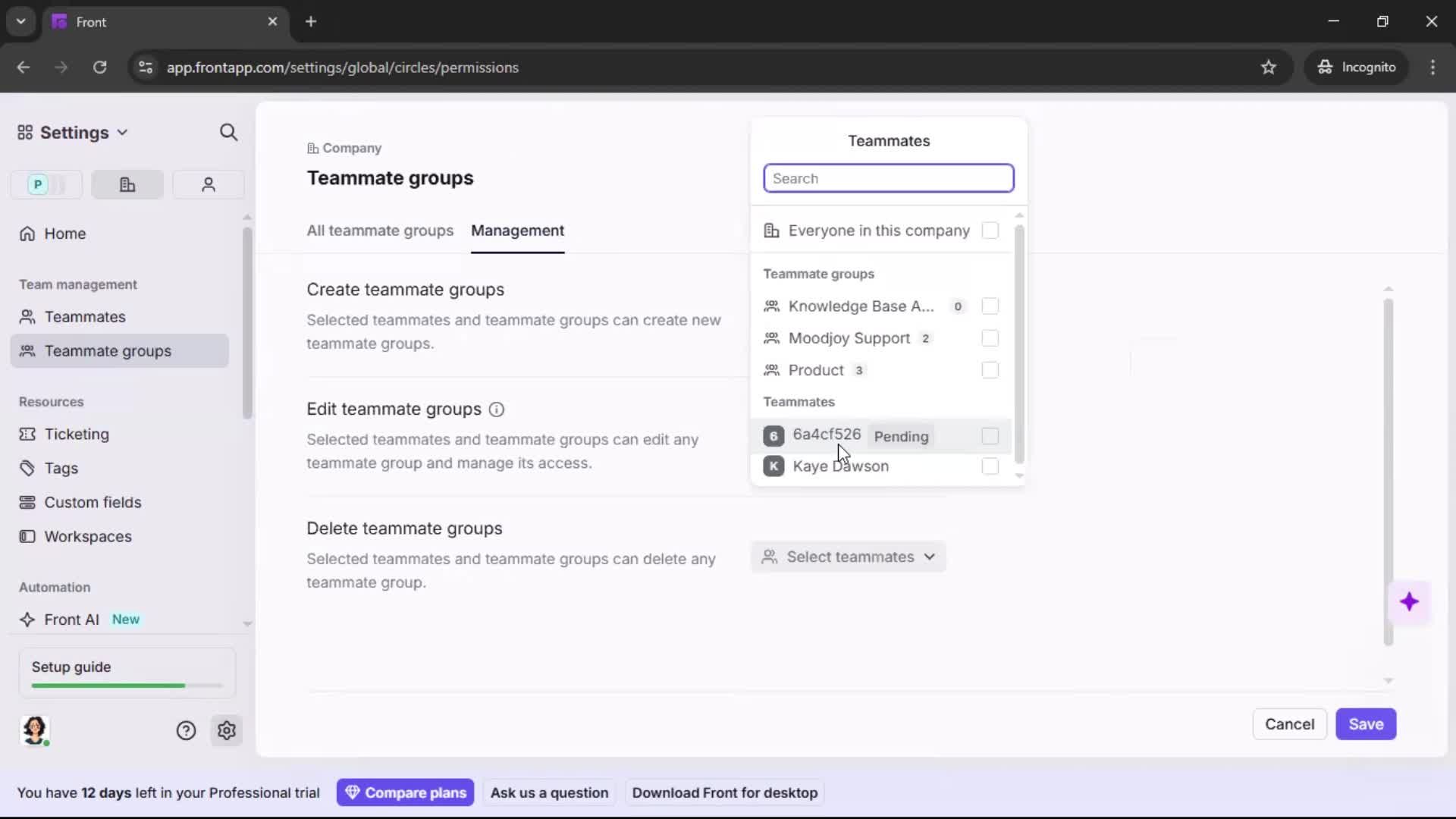Click the Tags icon in the sidebar
This screenshot has width=1456, height=819.
point(27,468)
